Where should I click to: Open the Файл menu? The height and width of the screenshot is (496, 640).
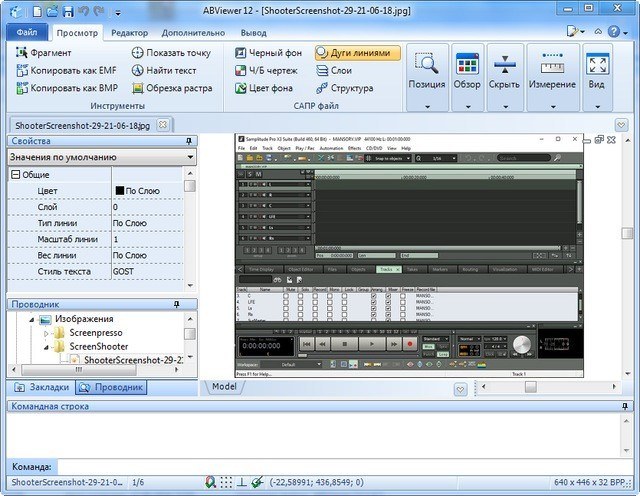point(25,32)
